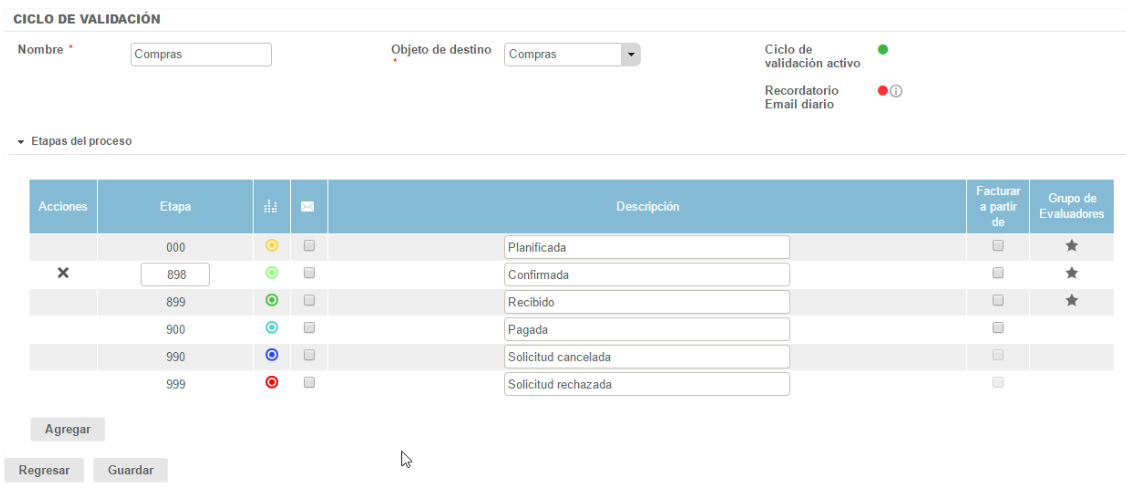Click the info icon next to Recordatorio Email
The image size is (1126, 493).
point(897,91)
